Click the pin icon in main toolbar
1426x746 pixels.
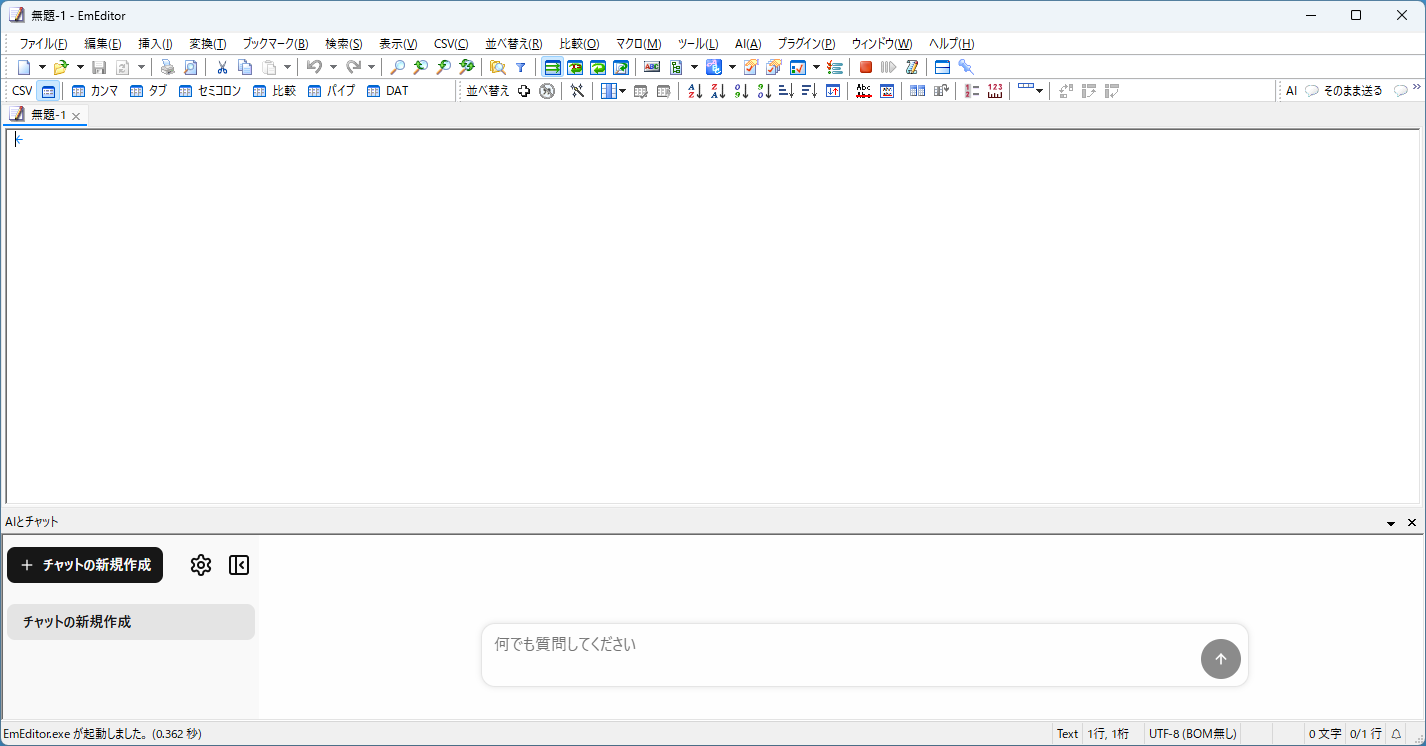[965, 67]
